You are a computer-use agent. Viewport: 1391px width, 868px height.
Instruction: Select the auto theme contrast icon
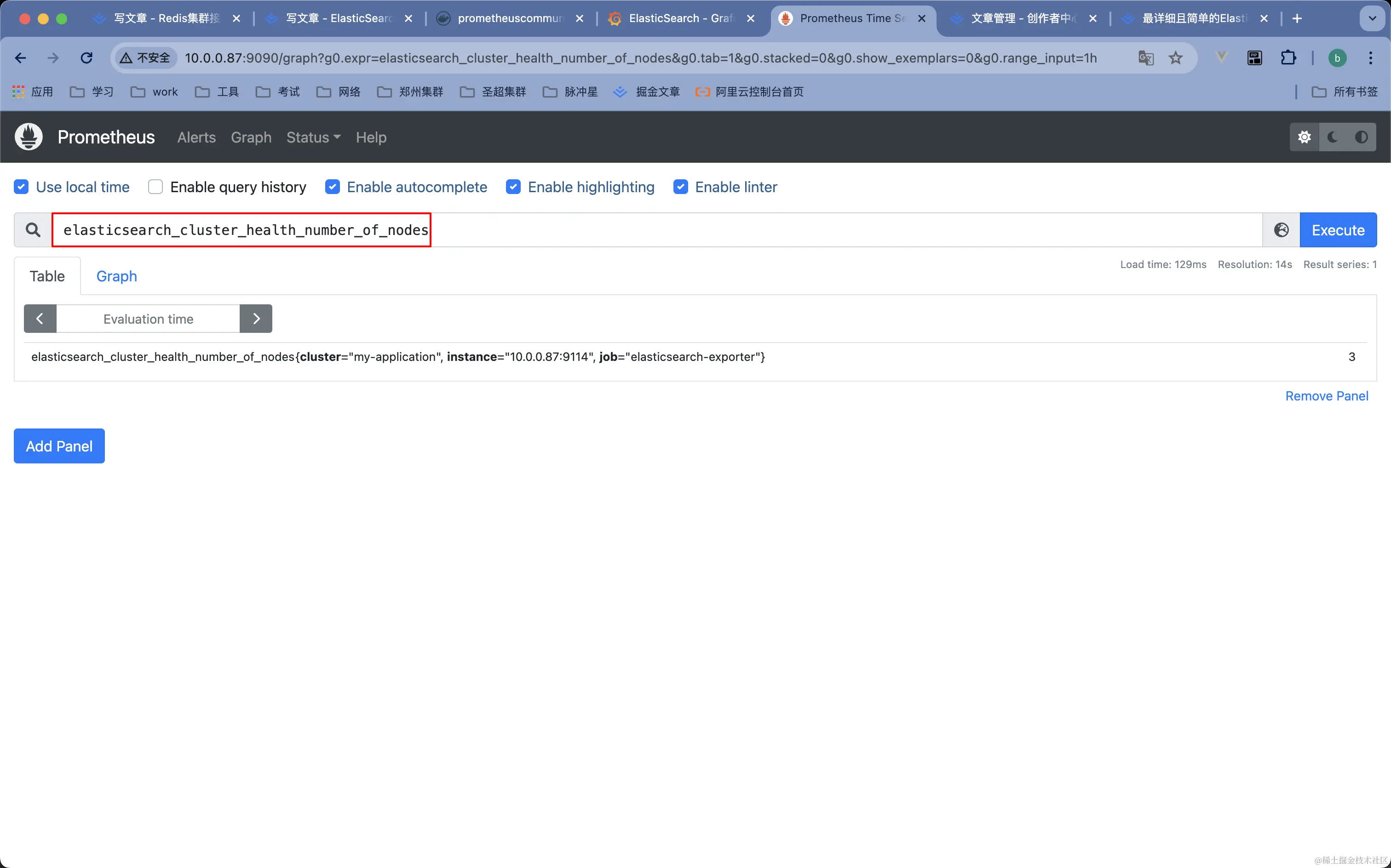point(1361,137)
